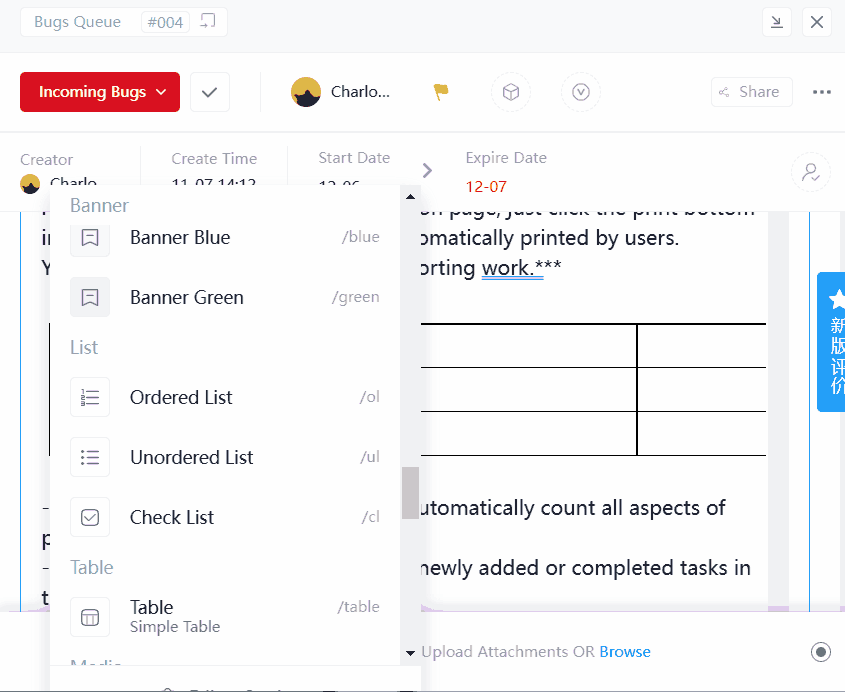Open the three-dot more options menu
Screen dimensions: 845x692
click(822, 92)
